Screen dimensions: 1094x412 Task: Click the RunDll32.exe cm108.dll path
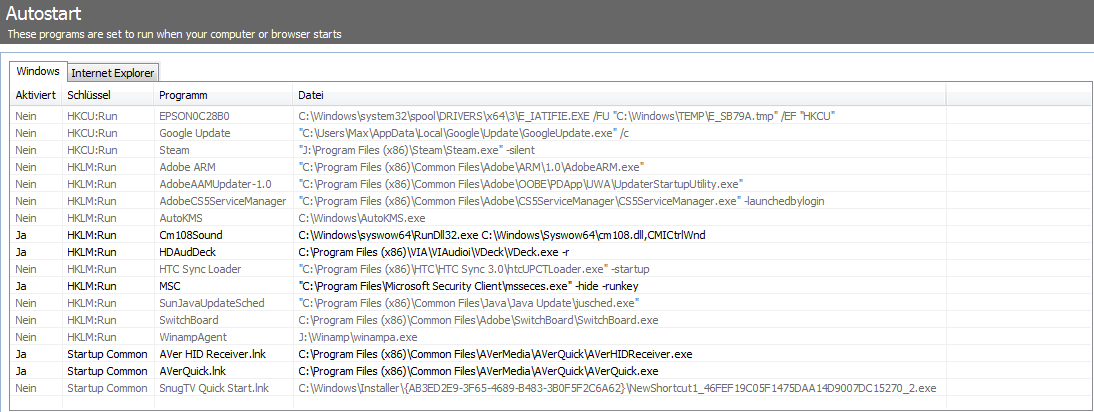pos(502,235)
